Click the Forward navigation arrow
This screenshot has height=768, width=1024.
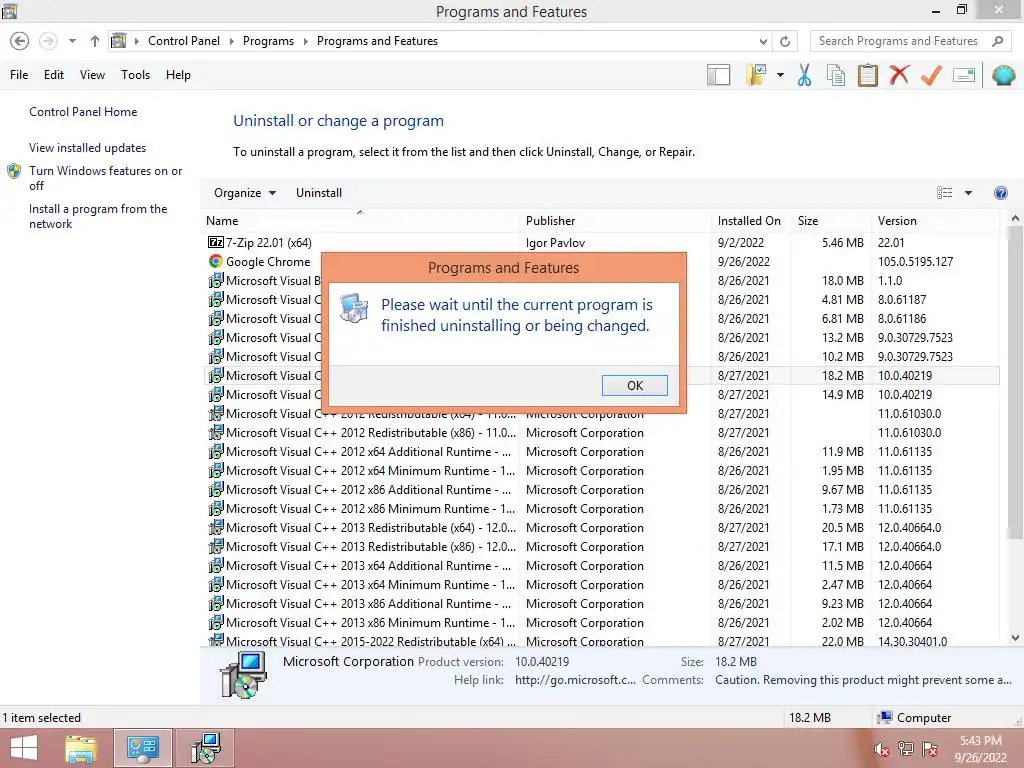click(48, 41)
